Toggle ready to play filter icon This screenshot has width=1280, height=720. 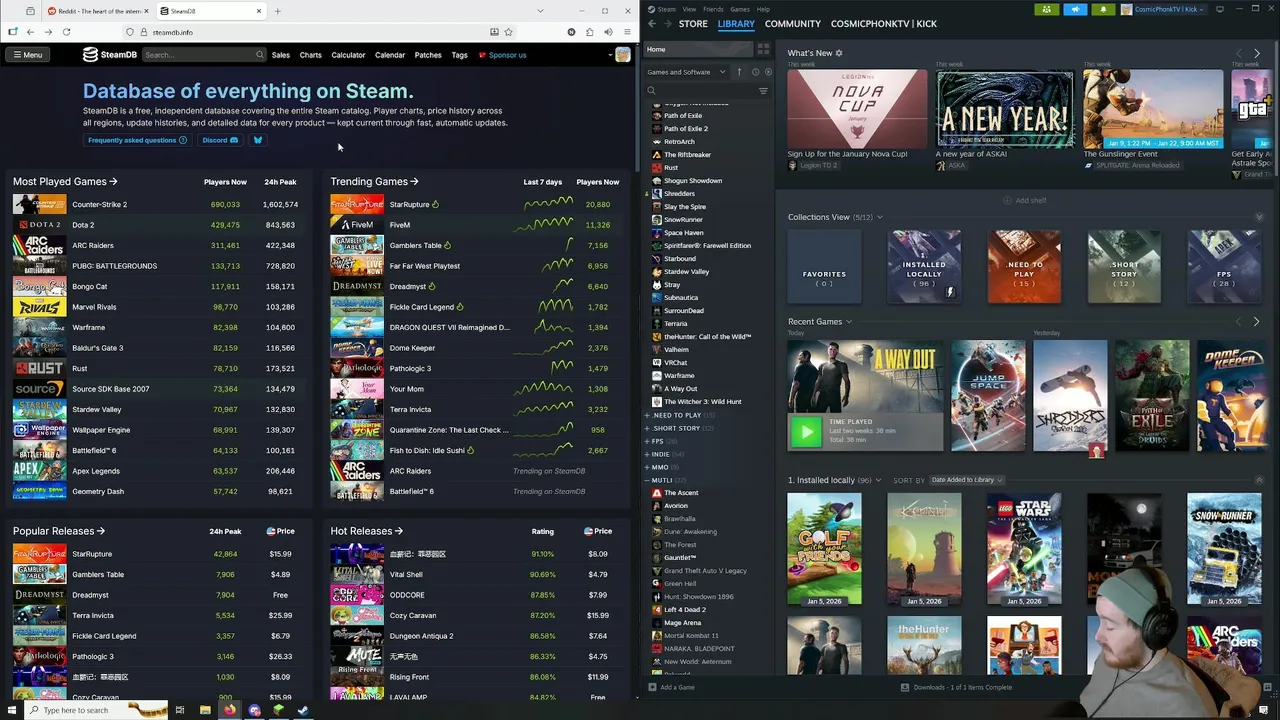point(768,72)
